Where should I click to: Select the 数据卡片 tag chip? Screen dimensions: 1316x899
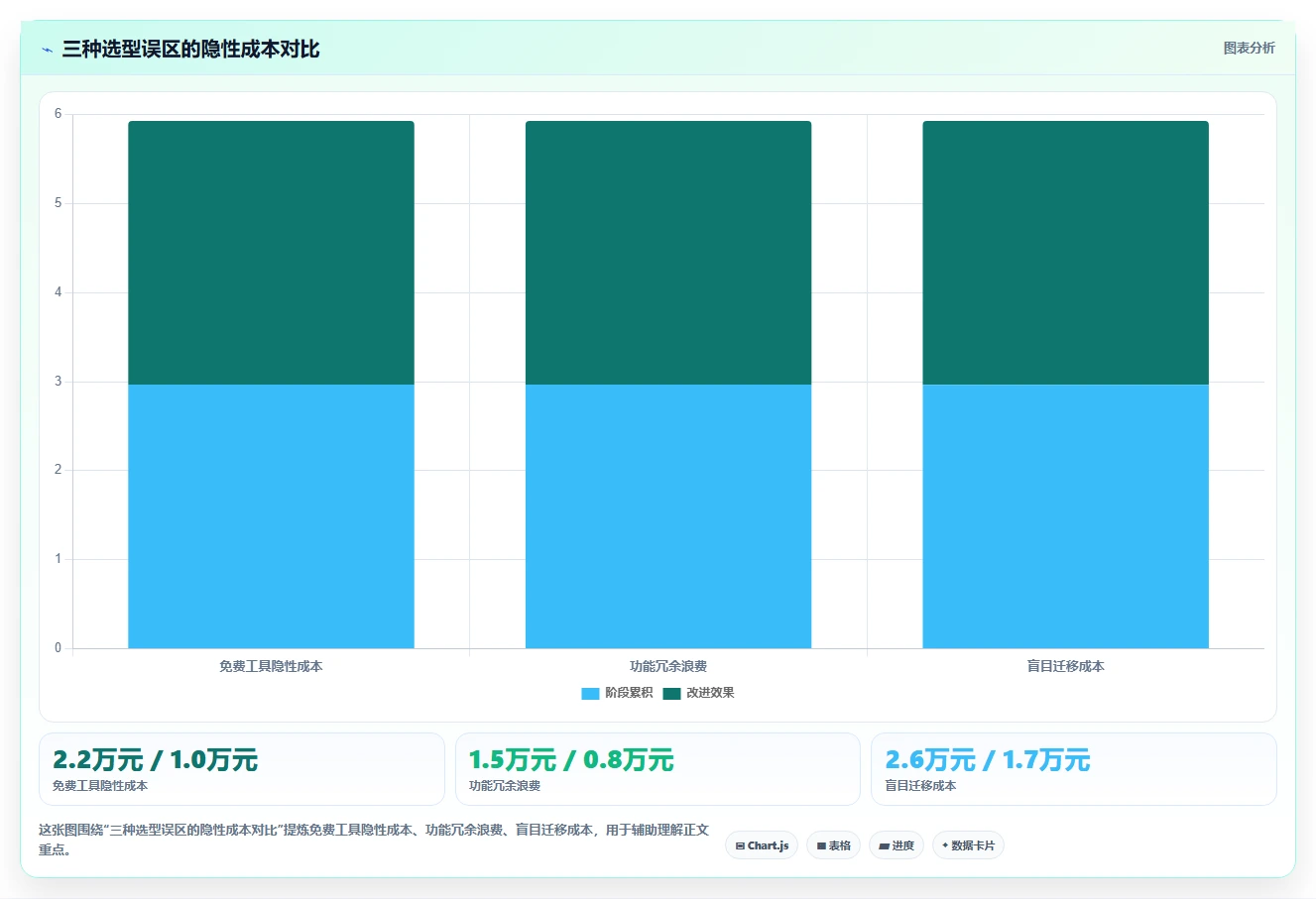coord(968,845)
